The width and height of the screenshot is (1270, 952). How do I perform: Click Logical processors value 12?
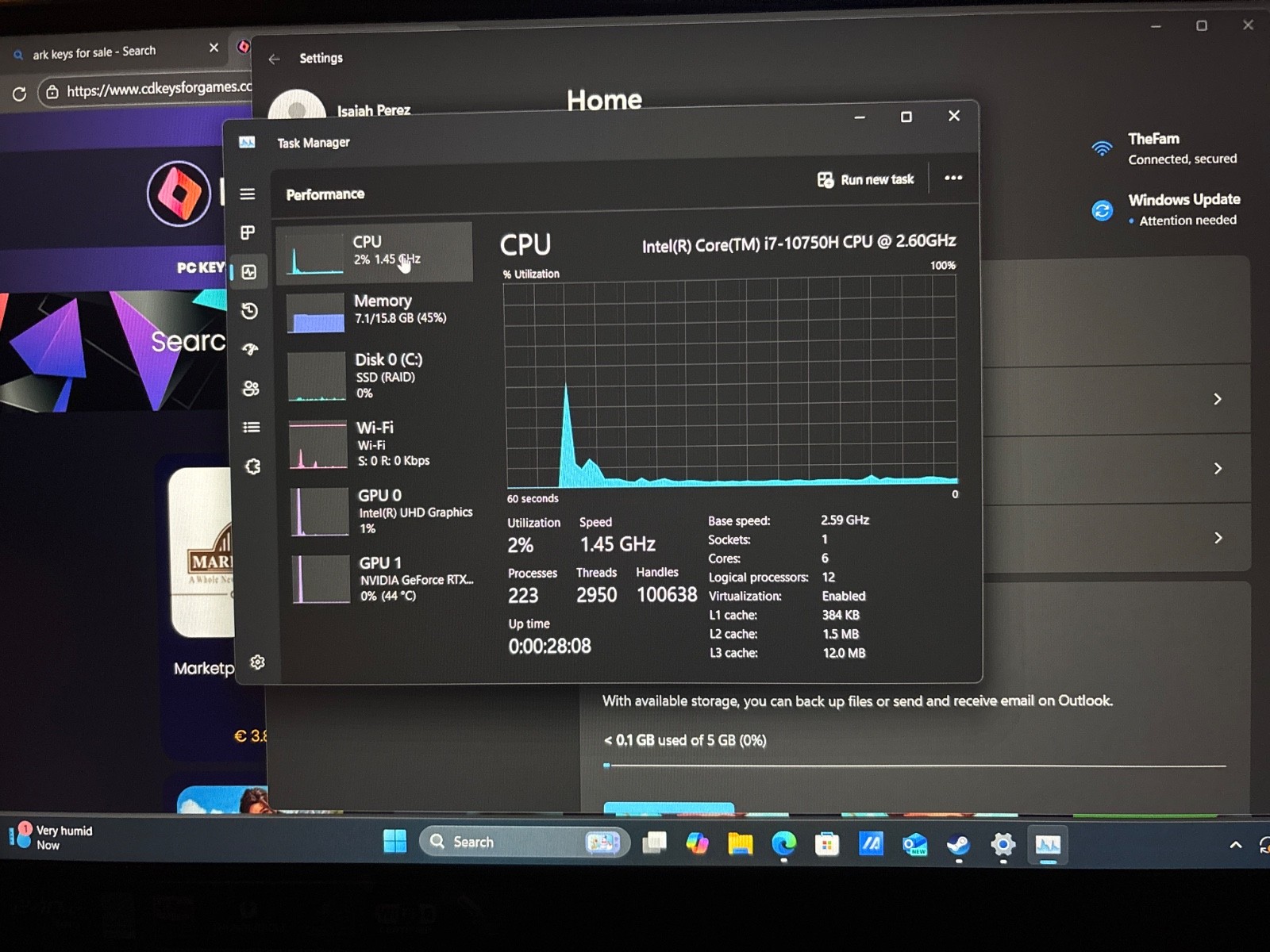point(829,577)
